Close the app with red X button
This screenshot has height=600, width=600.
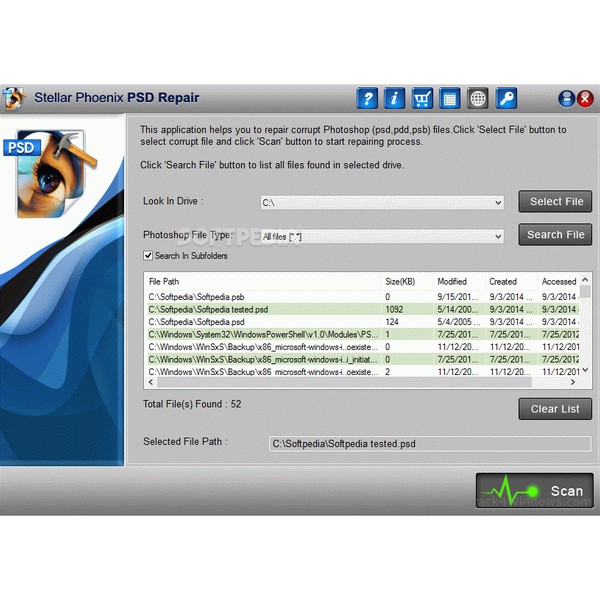(585, 99)
